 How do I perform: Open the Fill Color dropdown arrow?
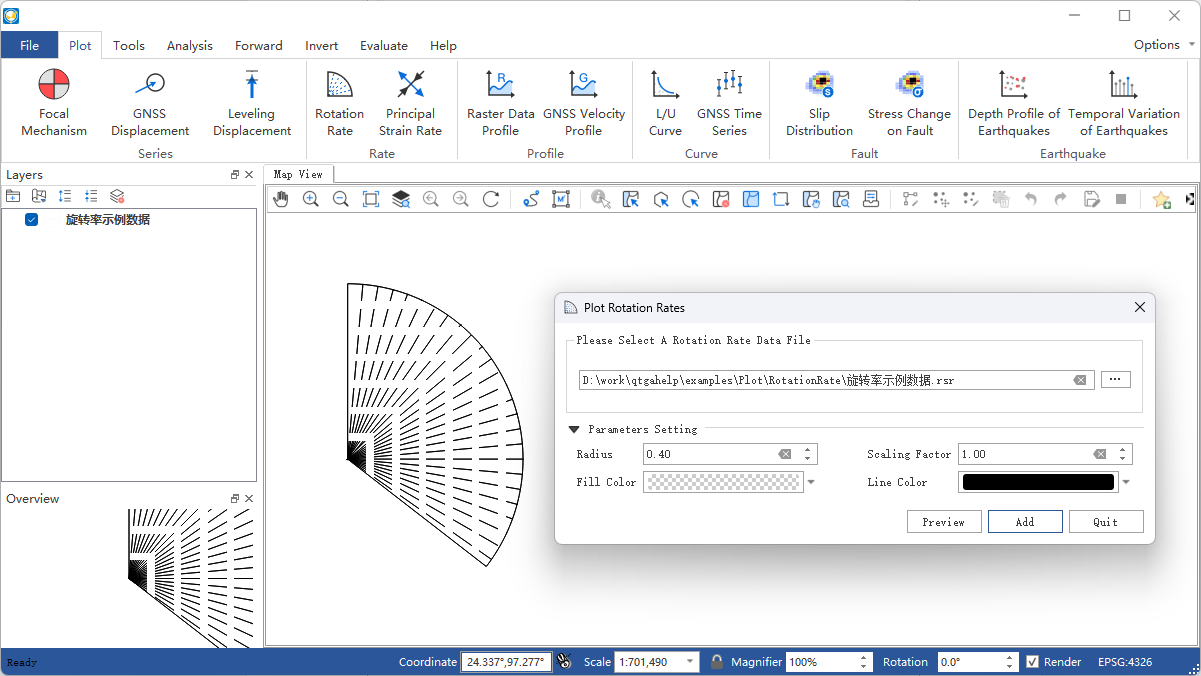tap(811, 483)
